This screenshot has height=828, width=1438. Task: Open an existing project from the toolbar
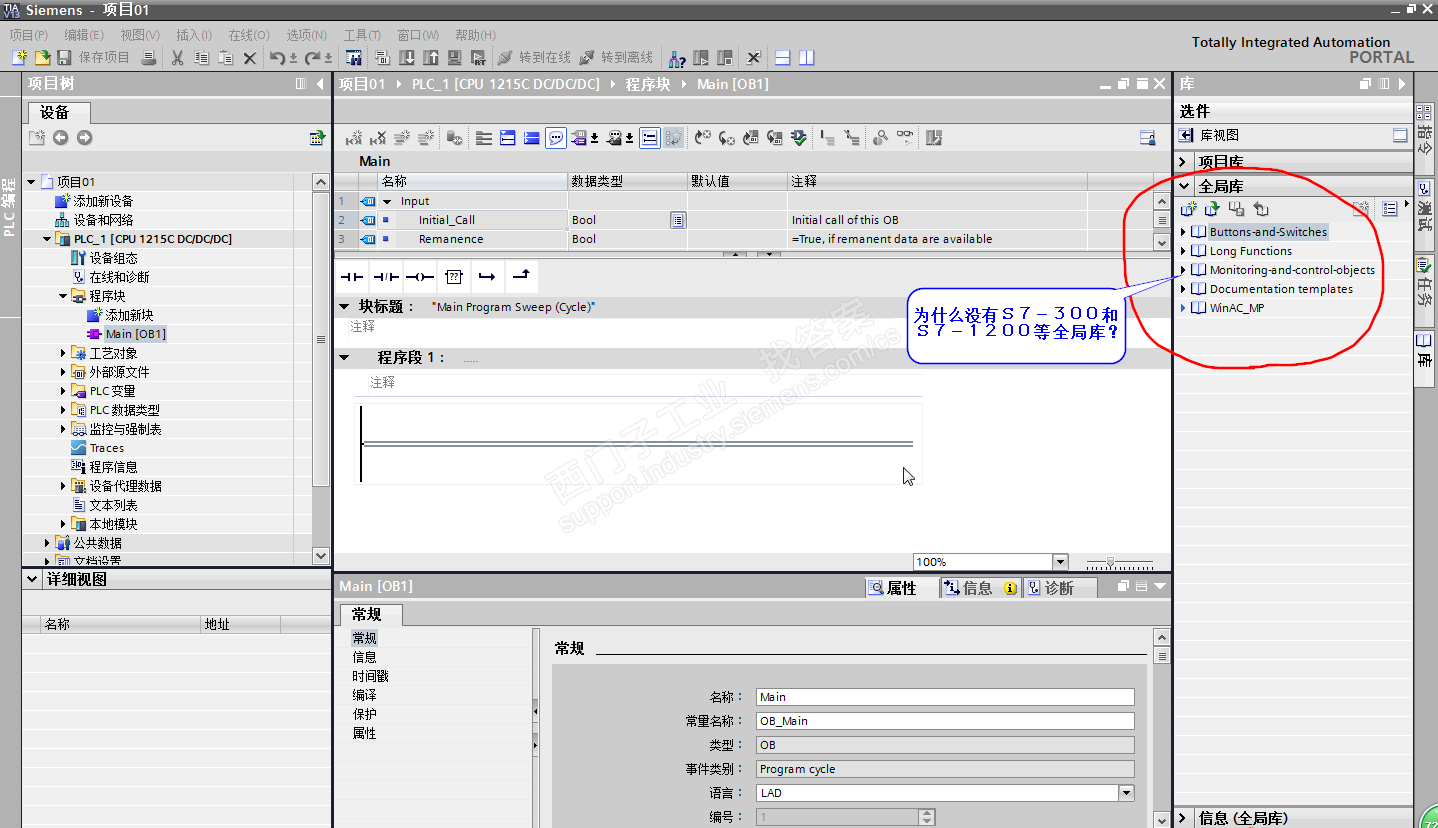(x=42, y=58)
